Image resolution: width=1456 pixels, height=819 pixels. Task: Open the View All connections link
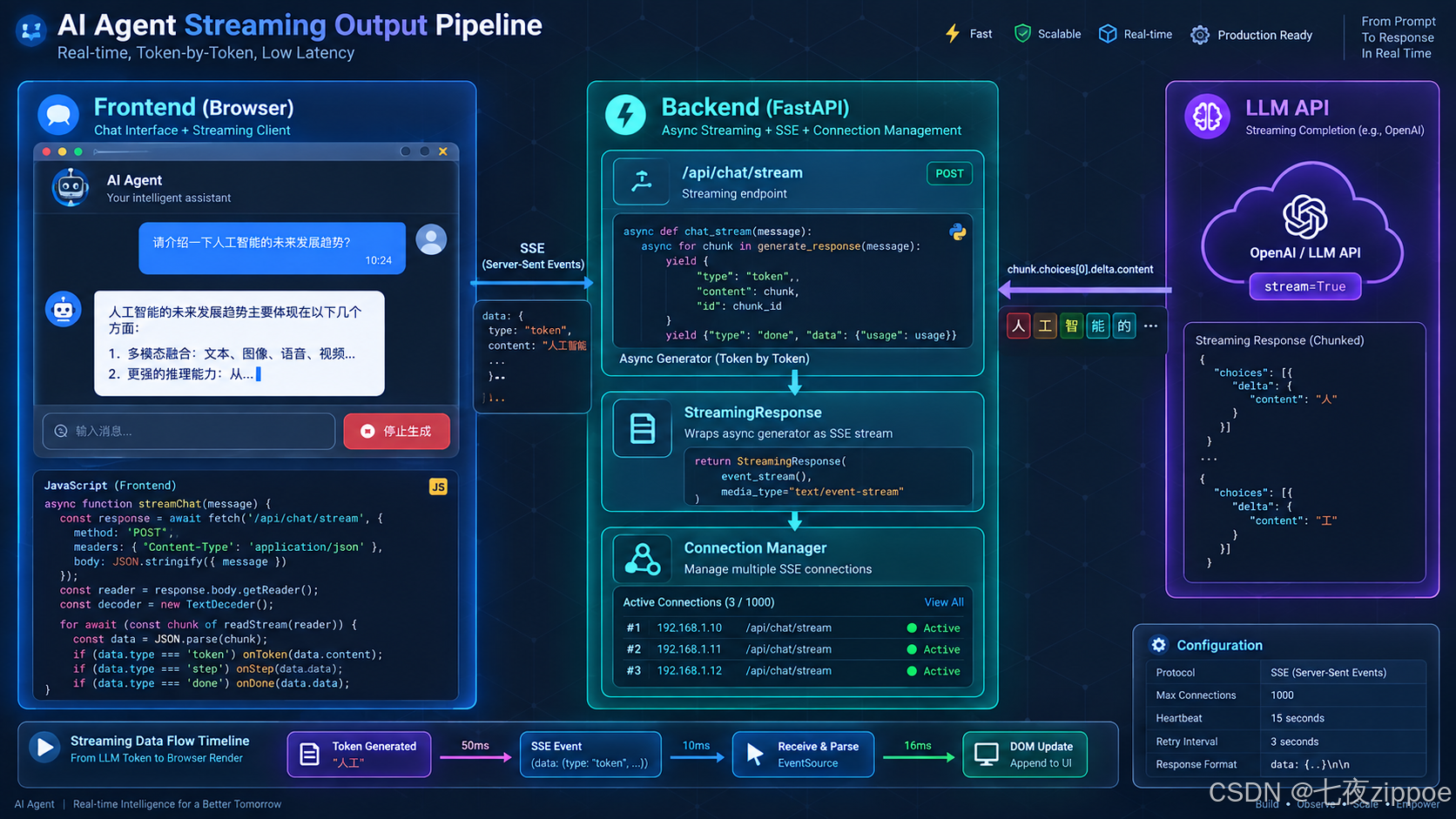pos(944,602)
